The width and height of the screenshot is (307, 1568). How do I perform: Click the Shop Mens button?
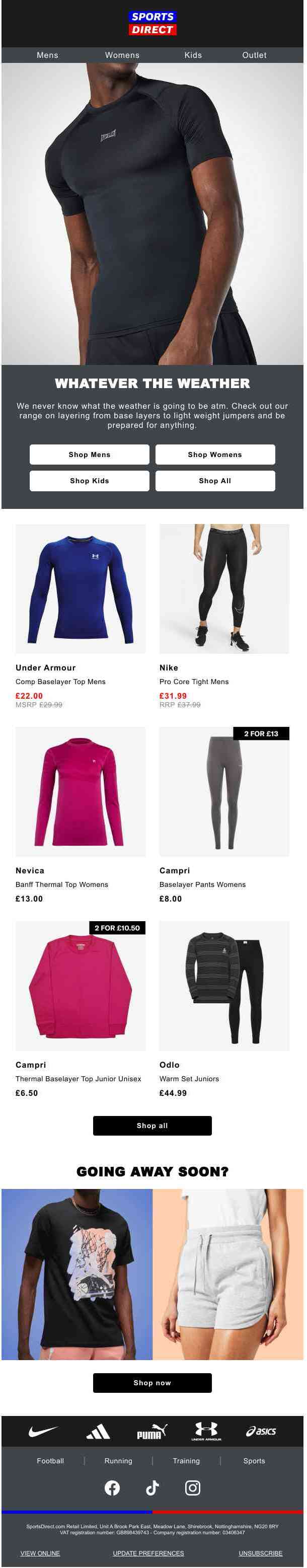tap(90, 455)
